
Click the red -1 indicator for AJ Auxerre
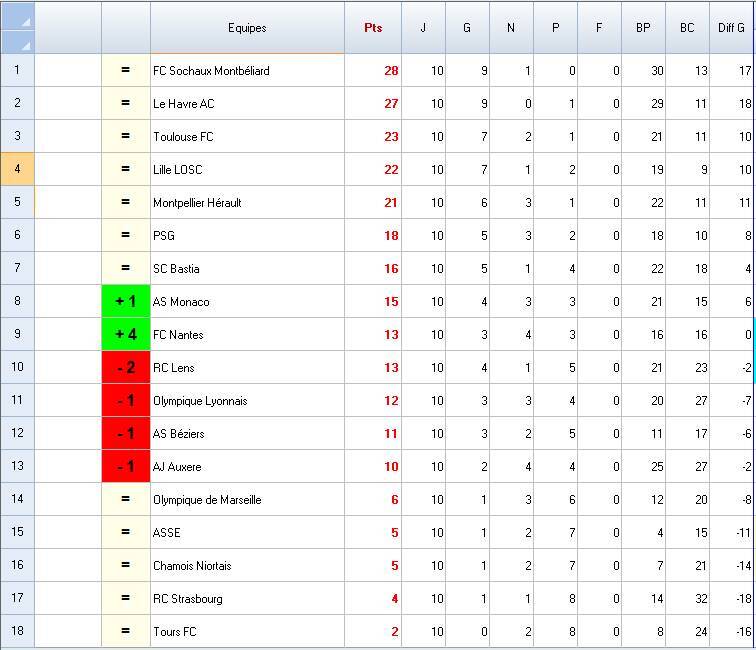(x=126, y=467)
